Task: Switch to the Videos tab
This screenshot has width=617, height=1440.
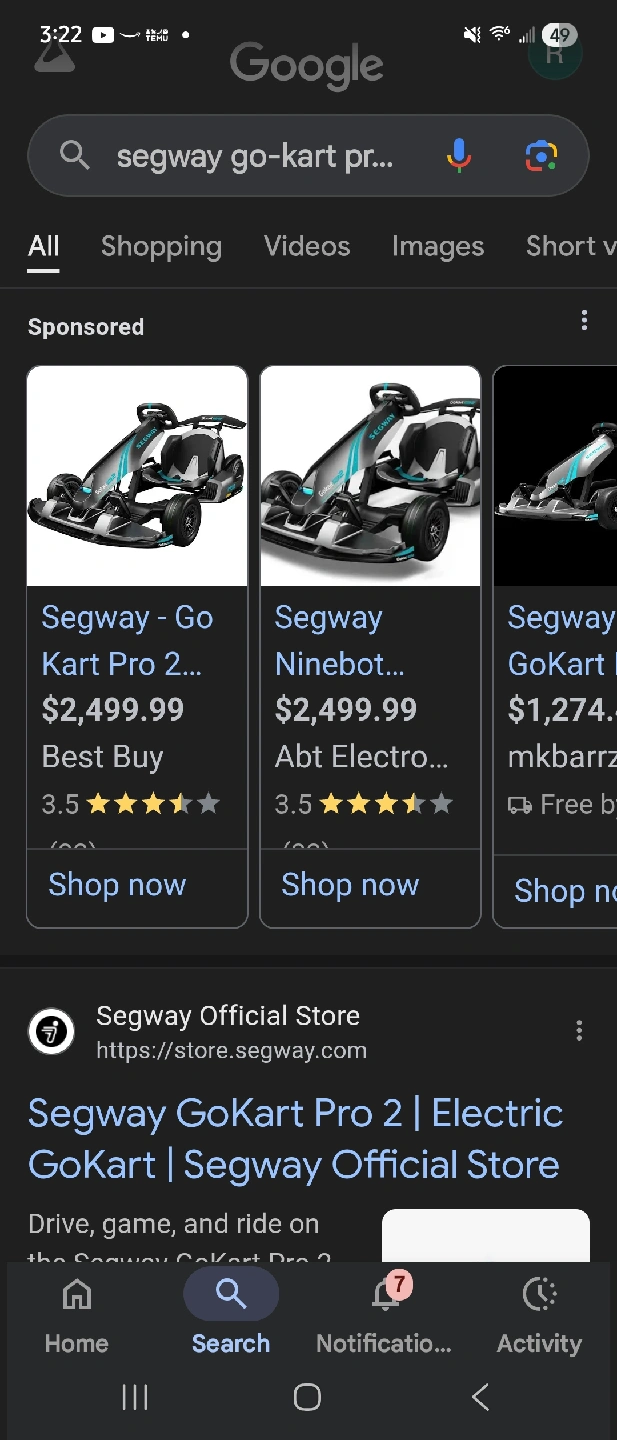Action: tap(307, 246)
